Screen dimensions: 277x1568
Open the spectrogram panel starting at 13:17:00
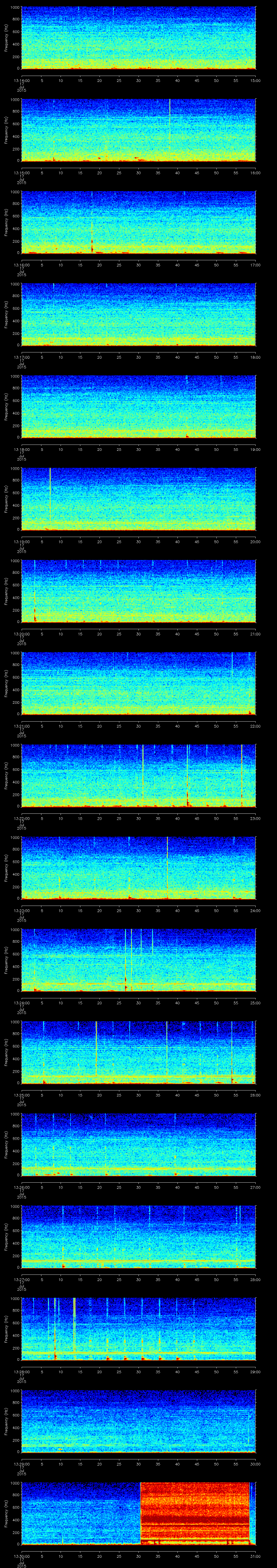138,314
